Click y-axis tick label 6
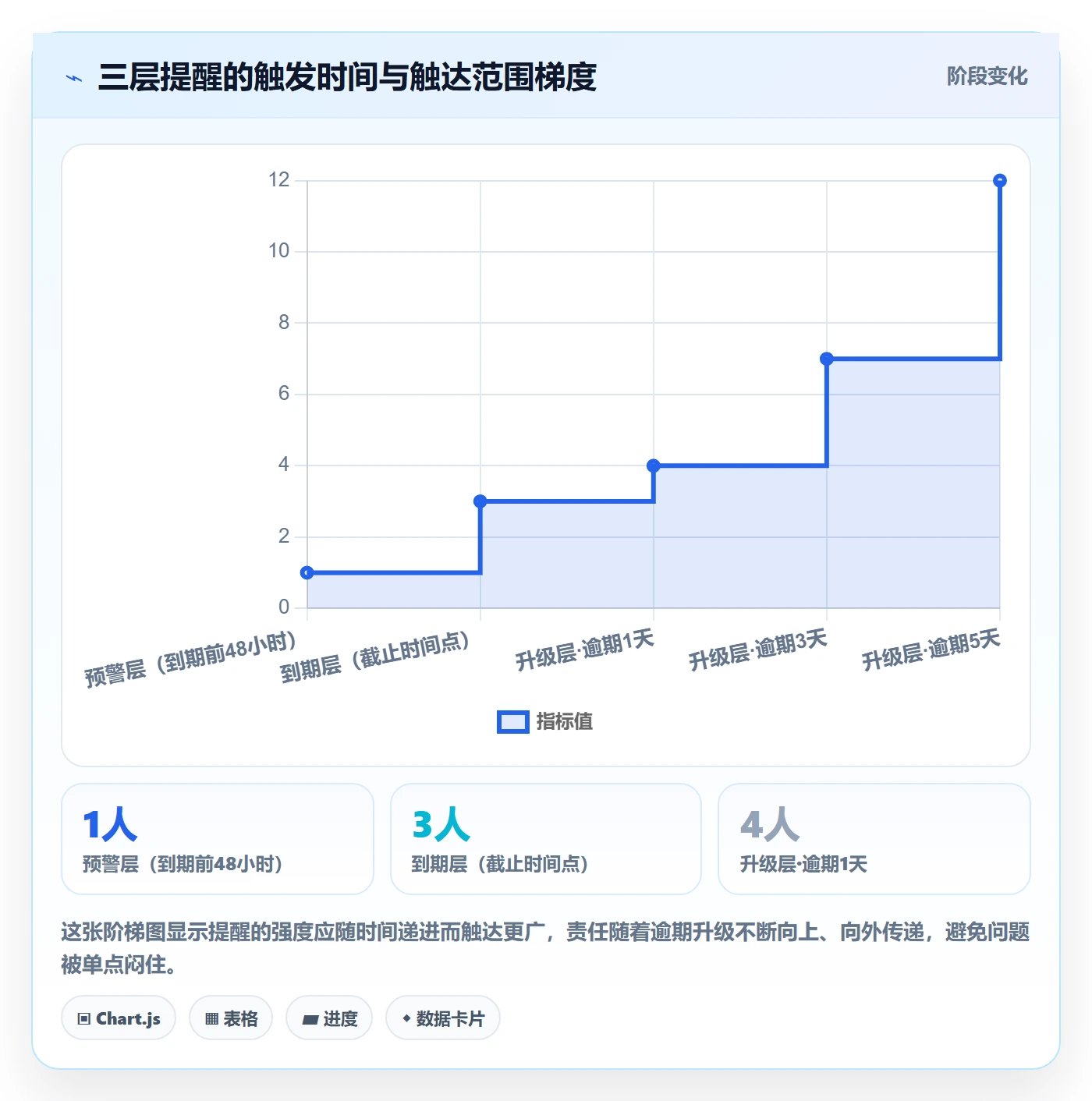The height and width of the screenshot is (1101, 1092). (x=284, y=394)
